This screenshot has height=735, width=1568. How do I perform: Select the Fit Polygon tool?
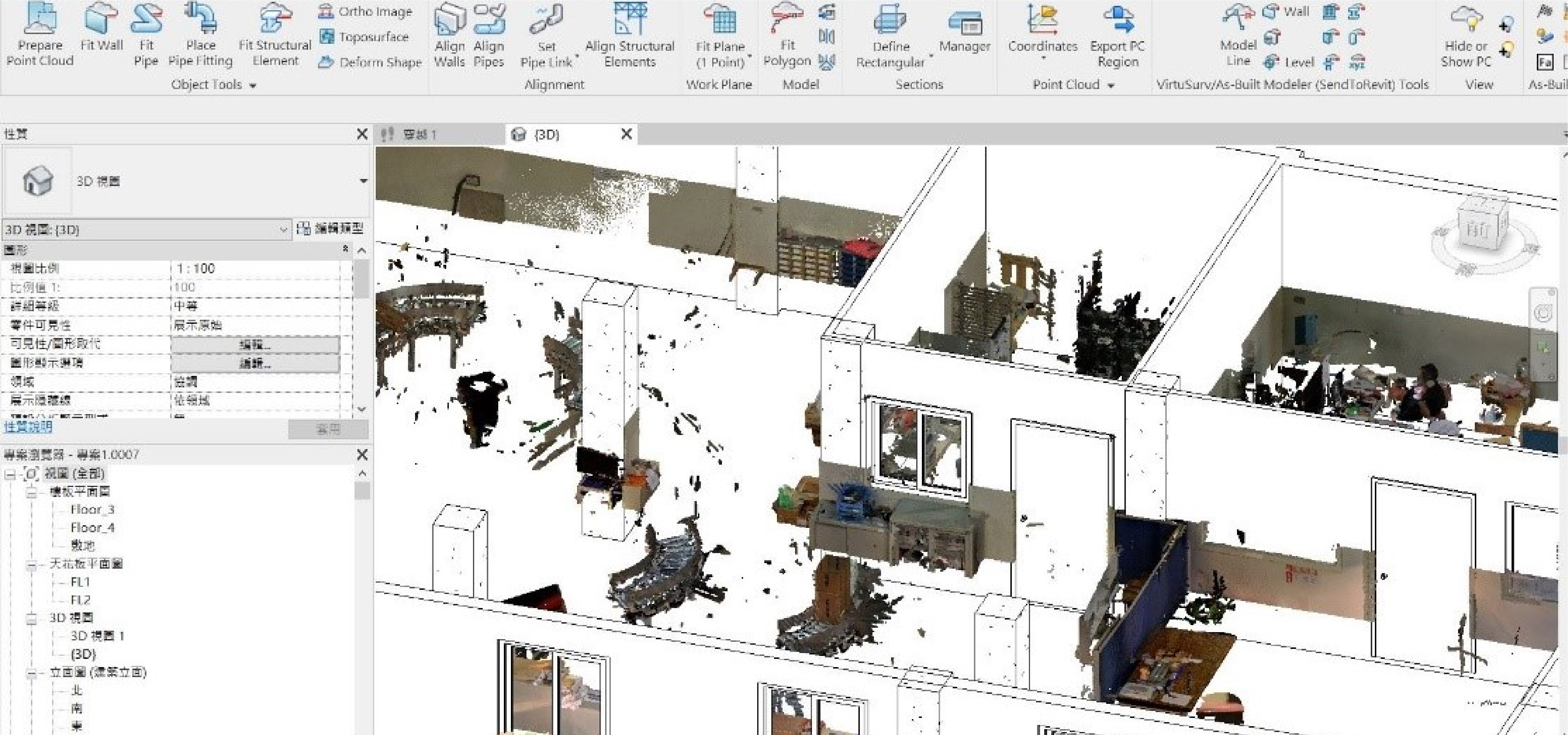(x=787, y=35)
